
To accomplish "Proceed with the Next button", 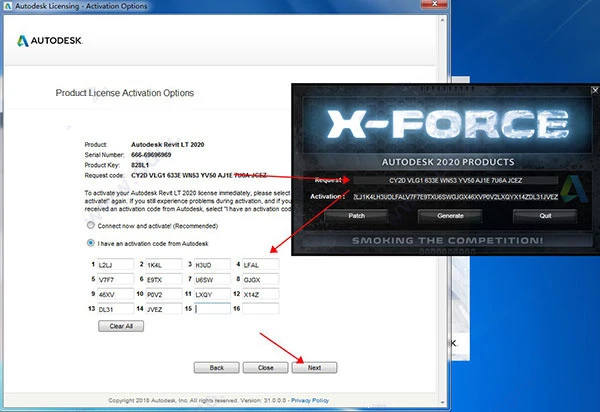I will (x=315, y=368).
